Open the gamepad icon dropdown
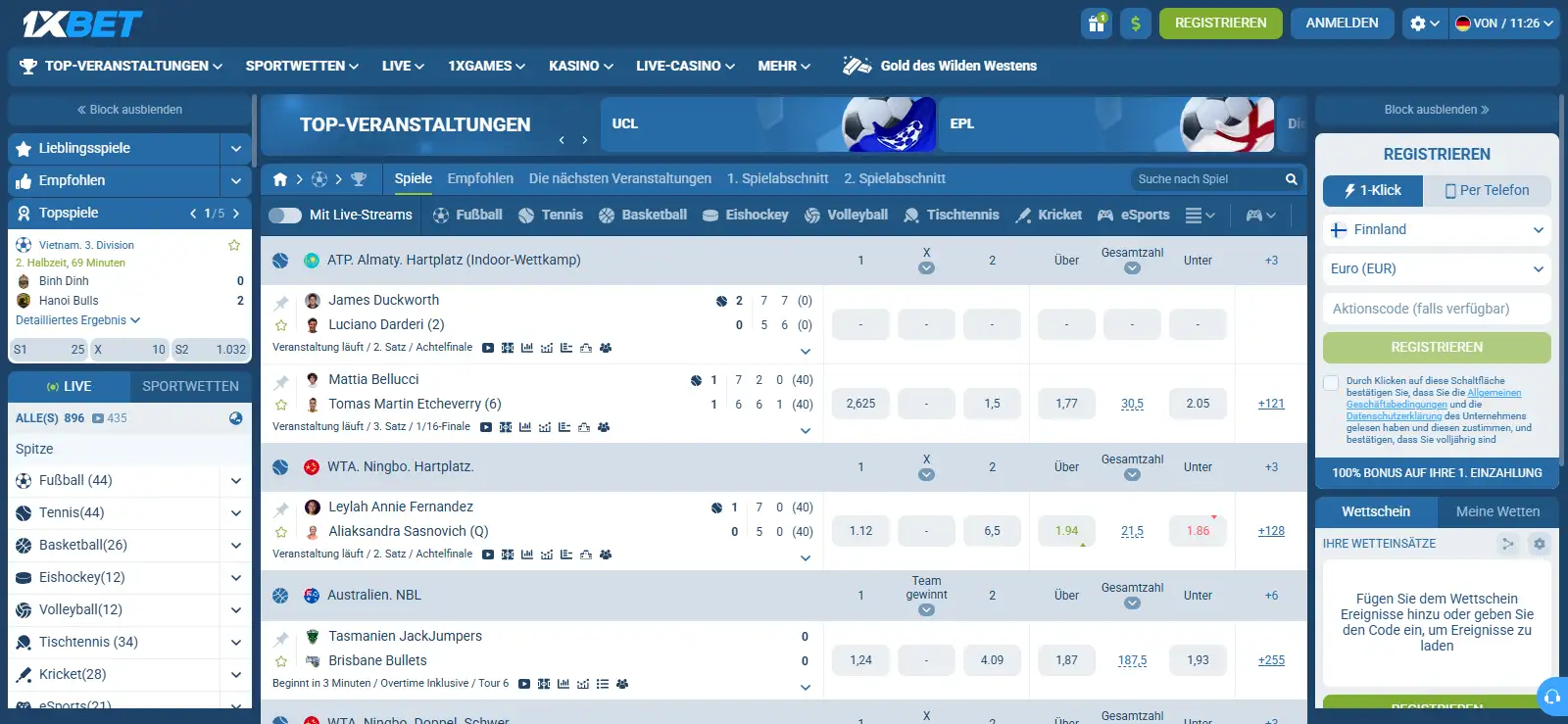 [1261, 216]
